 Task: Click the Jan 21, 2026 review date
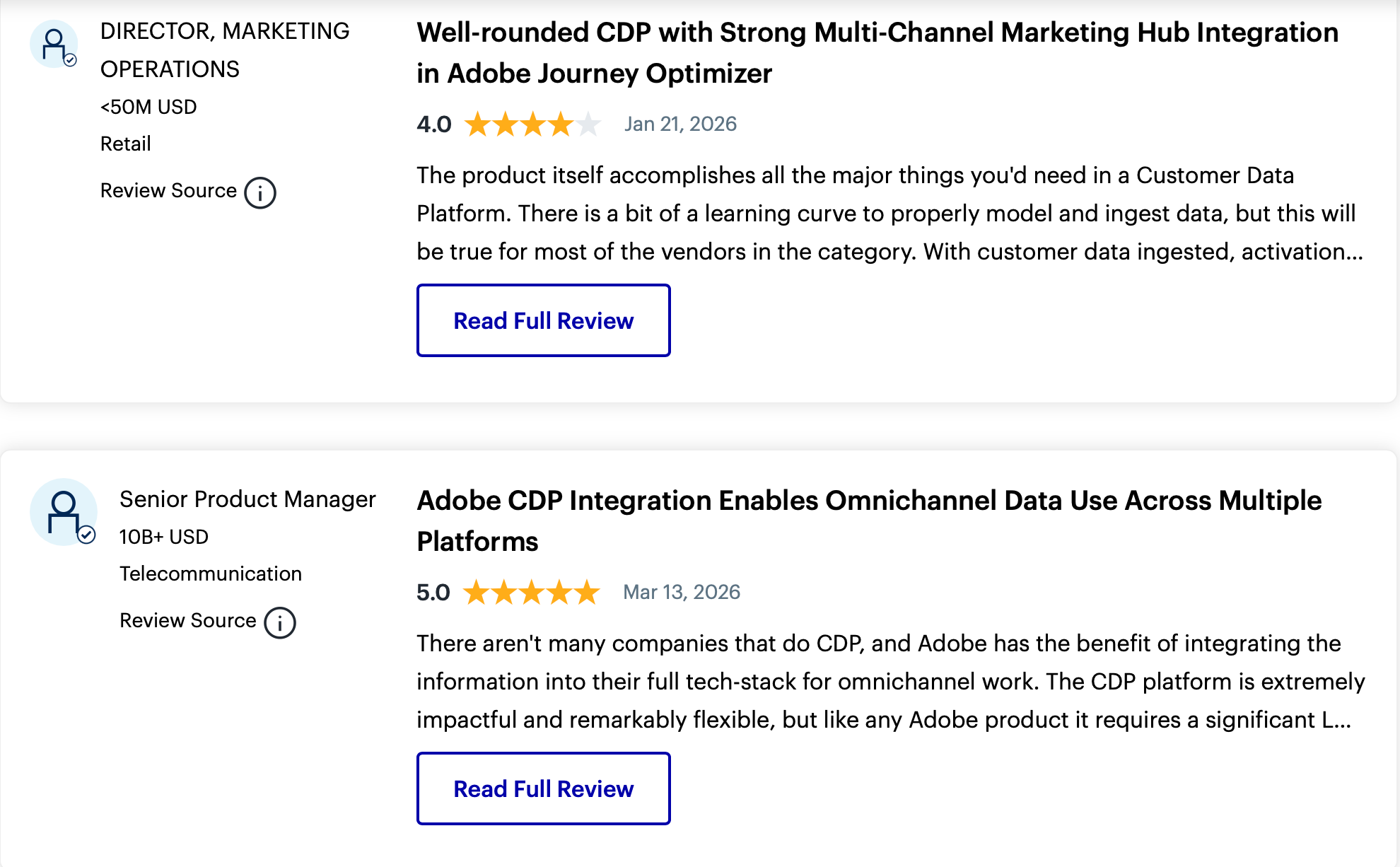point(680,124)
